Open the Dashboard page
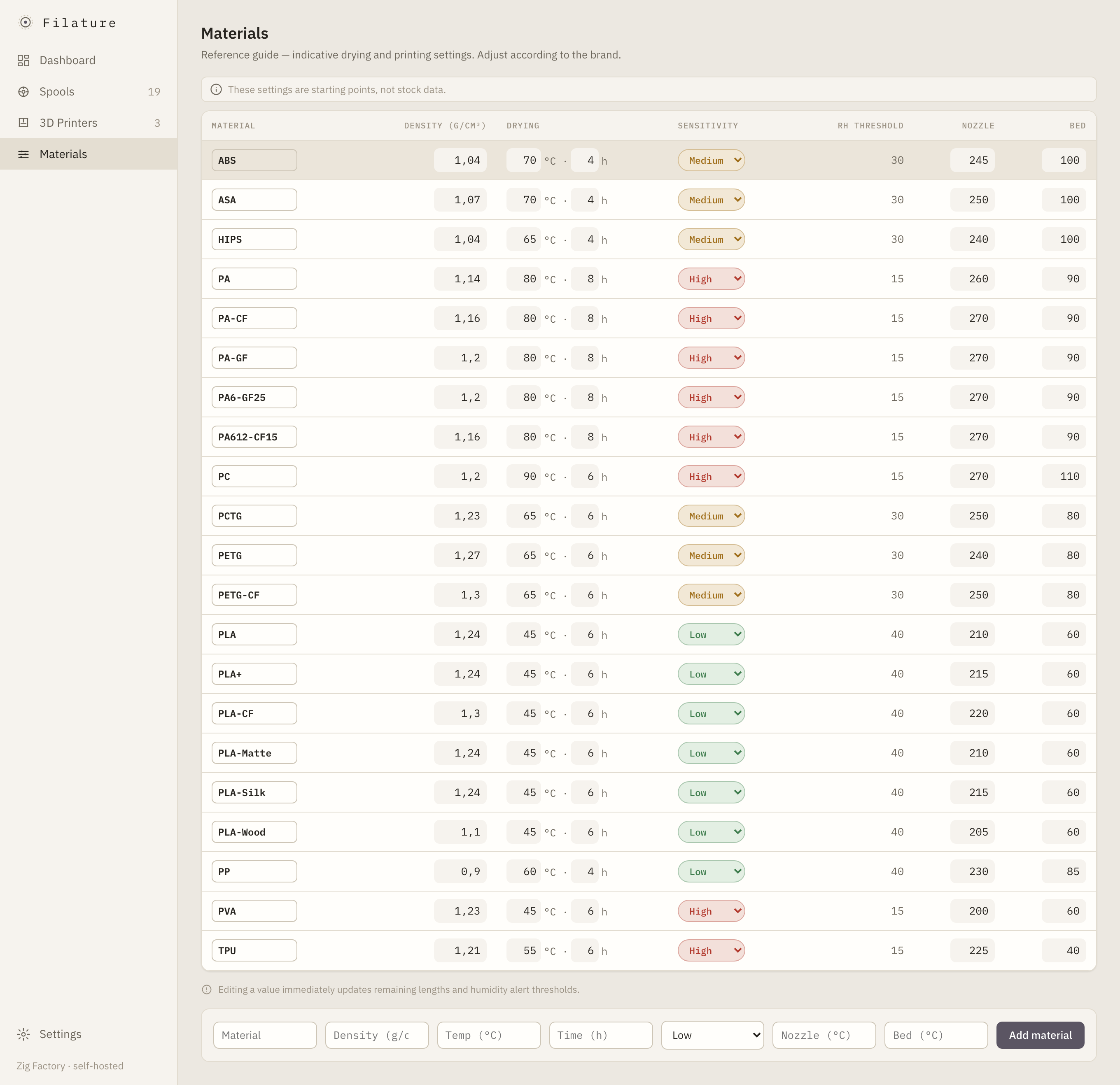The image size is (1120, 1085). 89,61
